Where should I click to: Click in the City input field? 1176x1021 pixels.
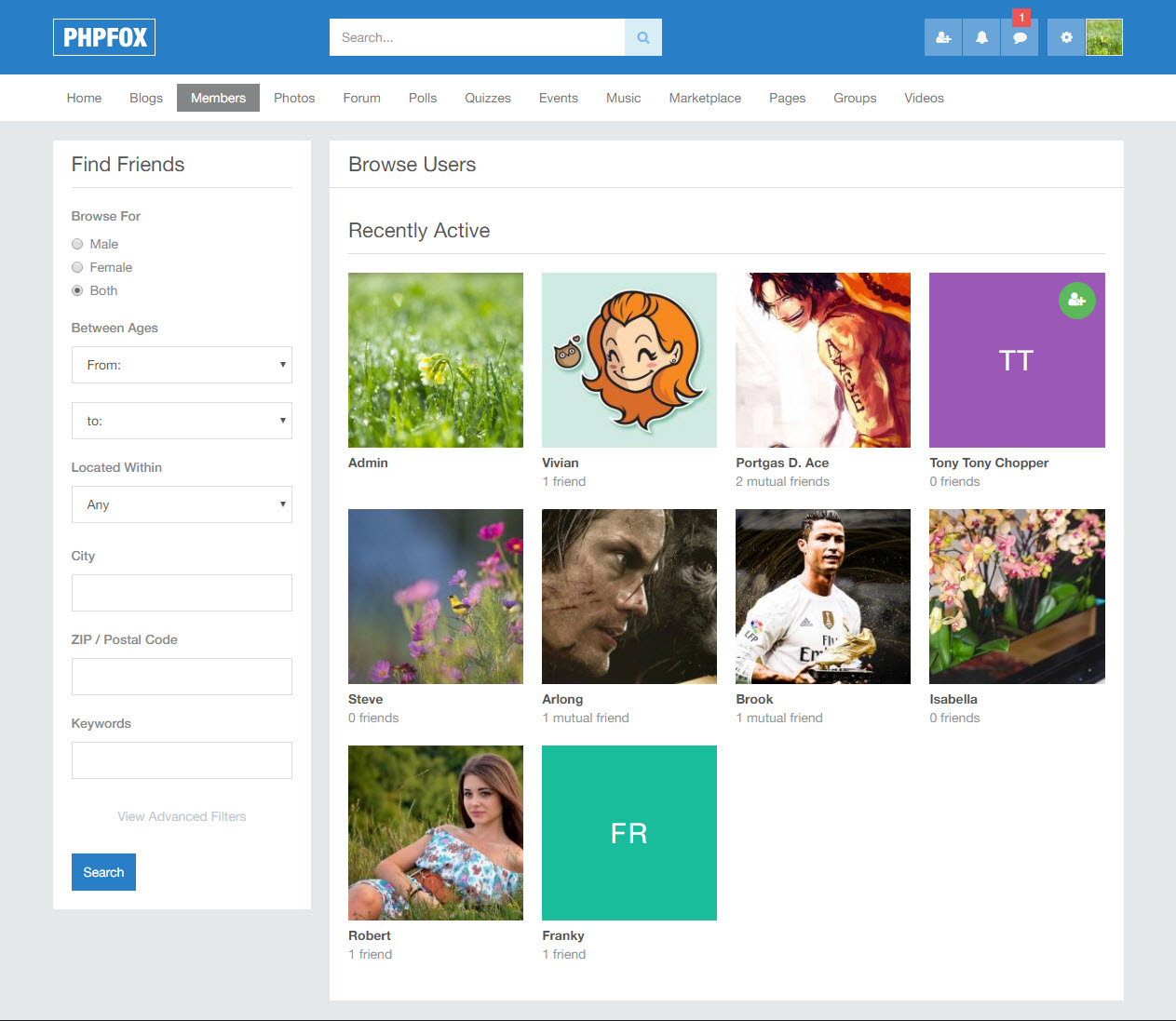coord(182,593)
